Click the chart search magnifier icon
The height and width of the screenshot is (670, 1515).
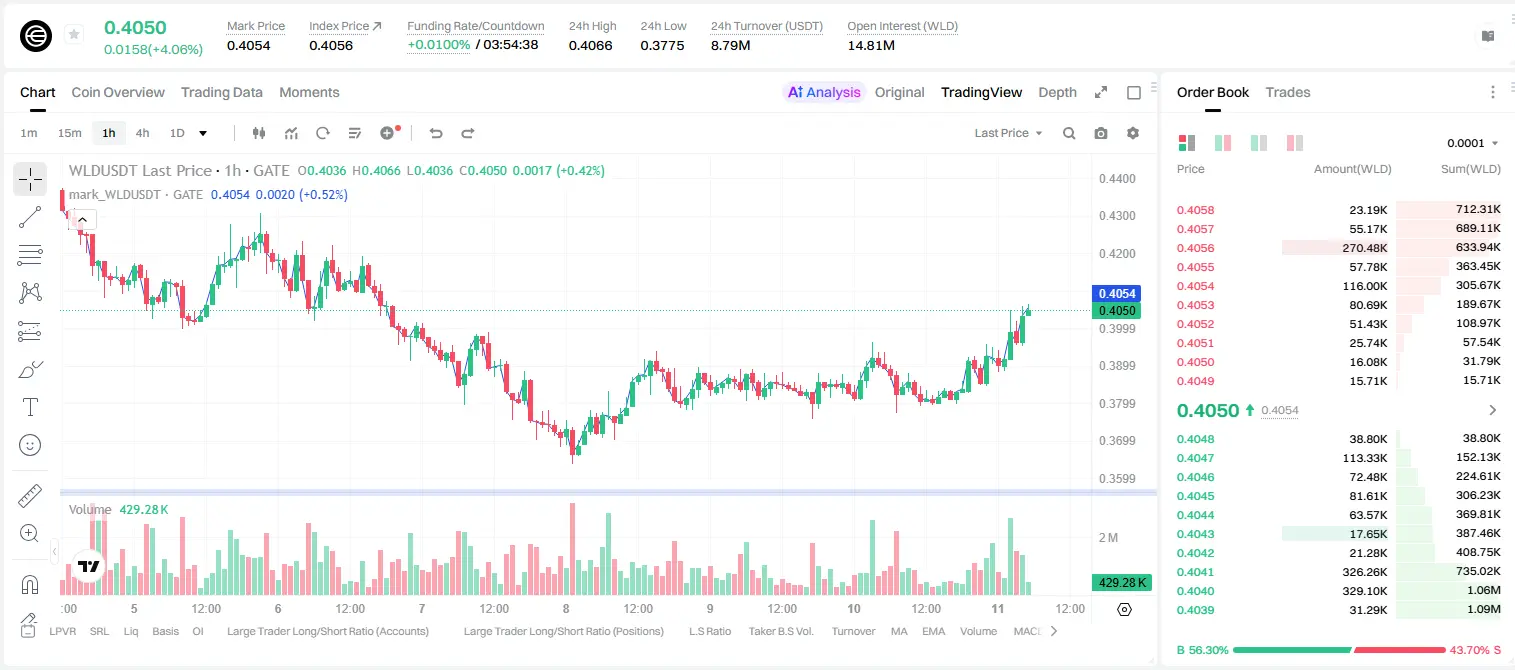[1069, 133]
